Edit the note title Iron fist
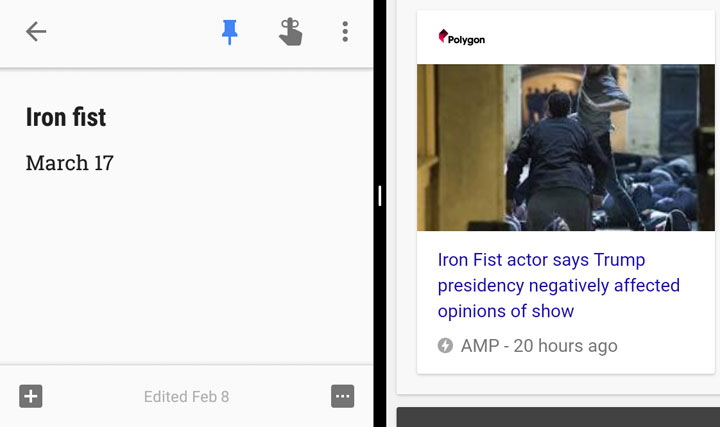 66,117
